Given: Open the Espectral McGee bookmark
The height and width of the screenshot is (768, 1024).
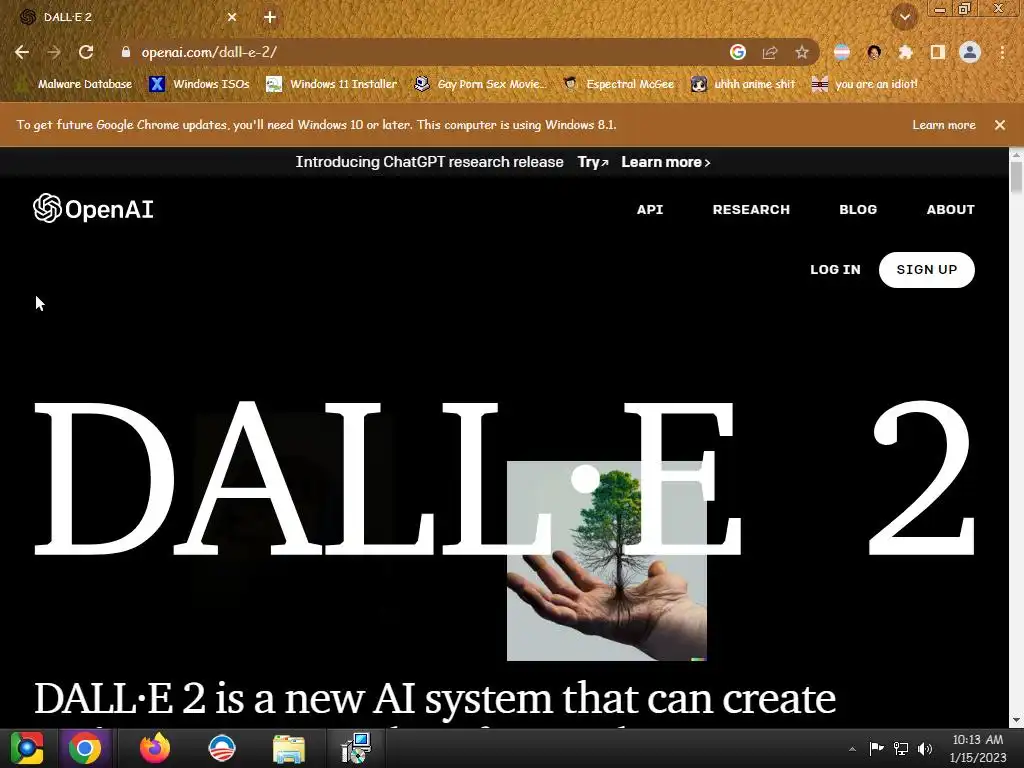Looking at the screenshot, I should click(618, 84).
